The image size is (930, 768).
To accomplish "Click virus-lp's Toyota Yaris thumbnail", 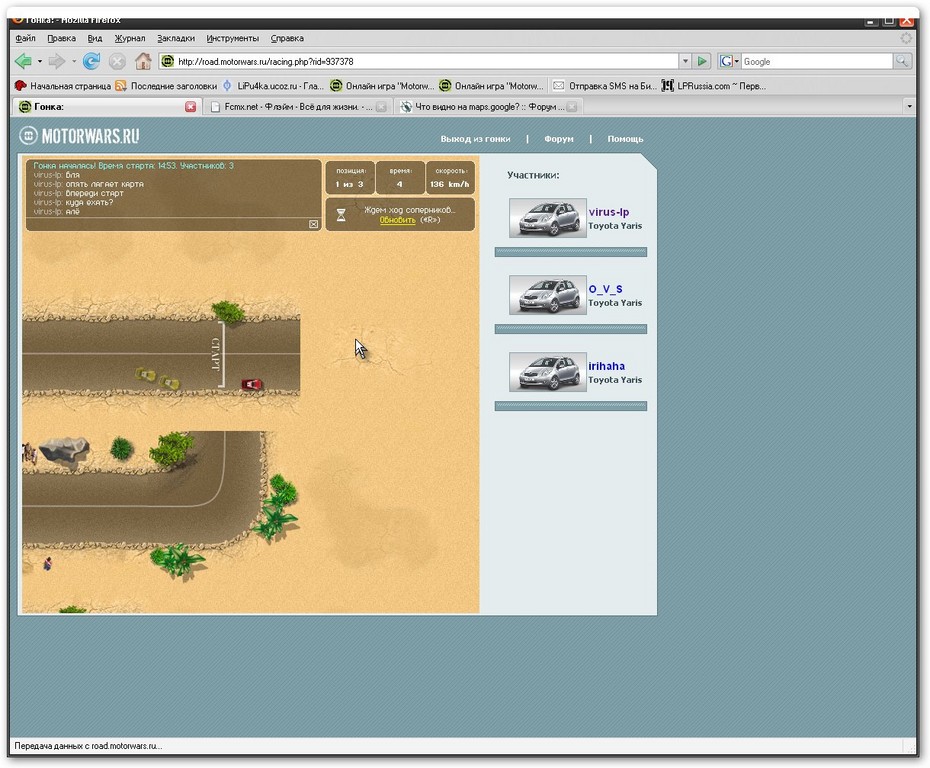I will point(547,218).
